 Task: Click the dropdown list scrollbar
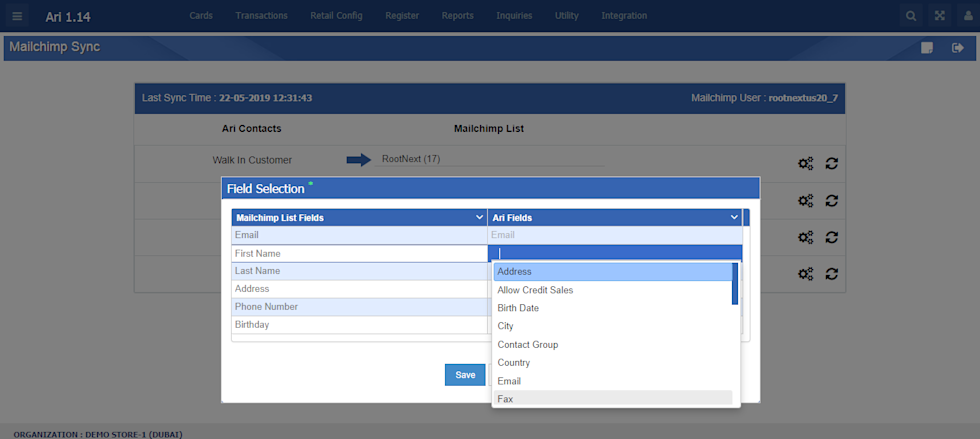click(x=735, y=284)
